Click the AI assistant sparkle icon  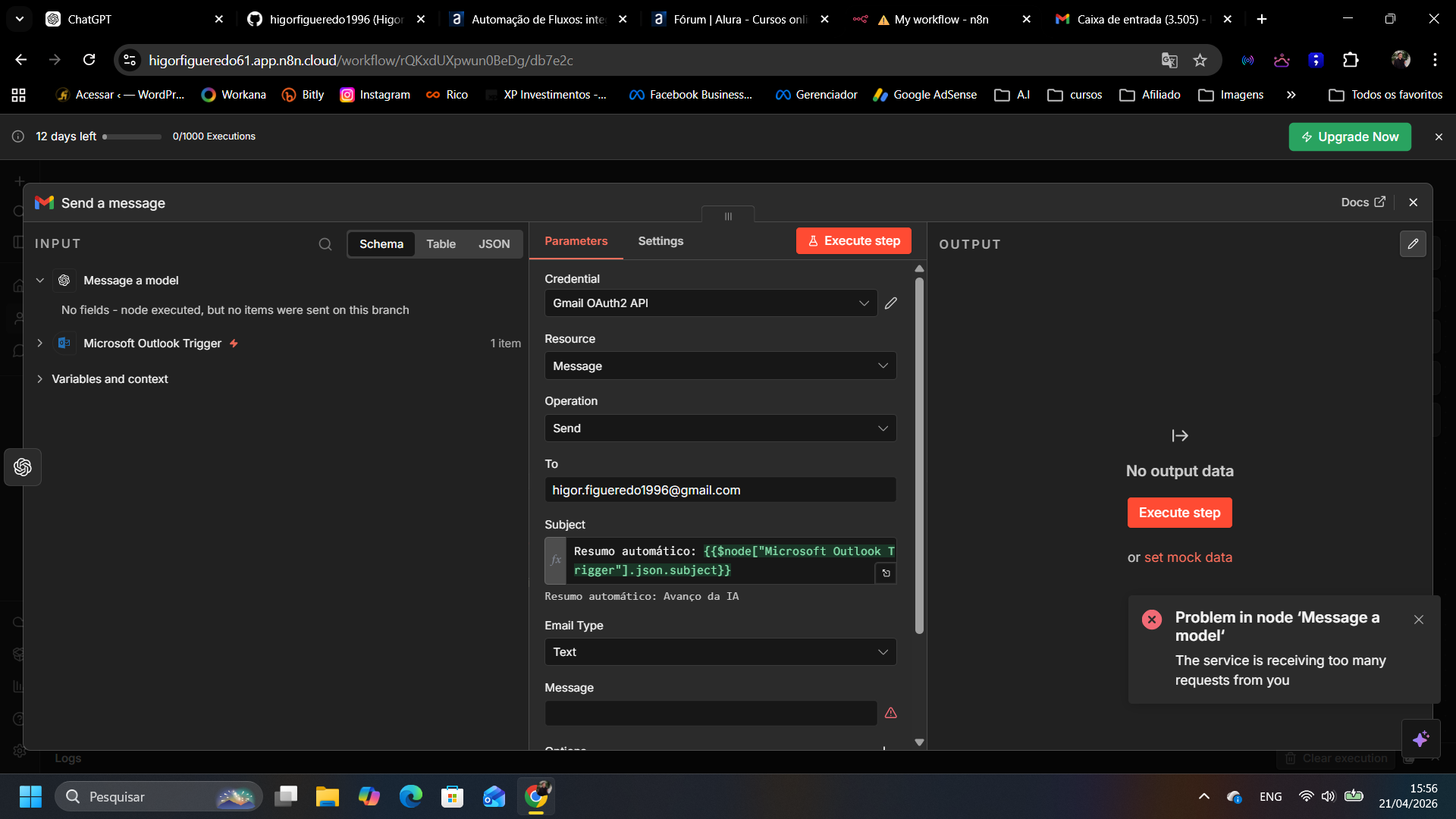point(1420,739)
